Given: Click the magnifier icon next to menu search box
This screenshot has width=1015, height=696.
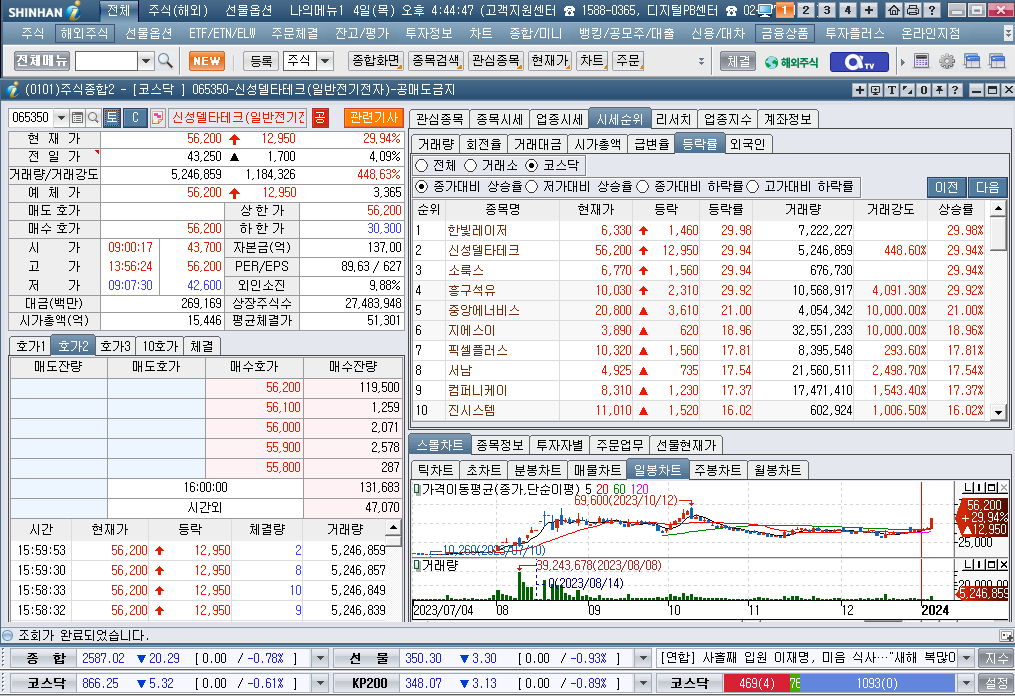Looking at the screenshot, I should point(165,61).
